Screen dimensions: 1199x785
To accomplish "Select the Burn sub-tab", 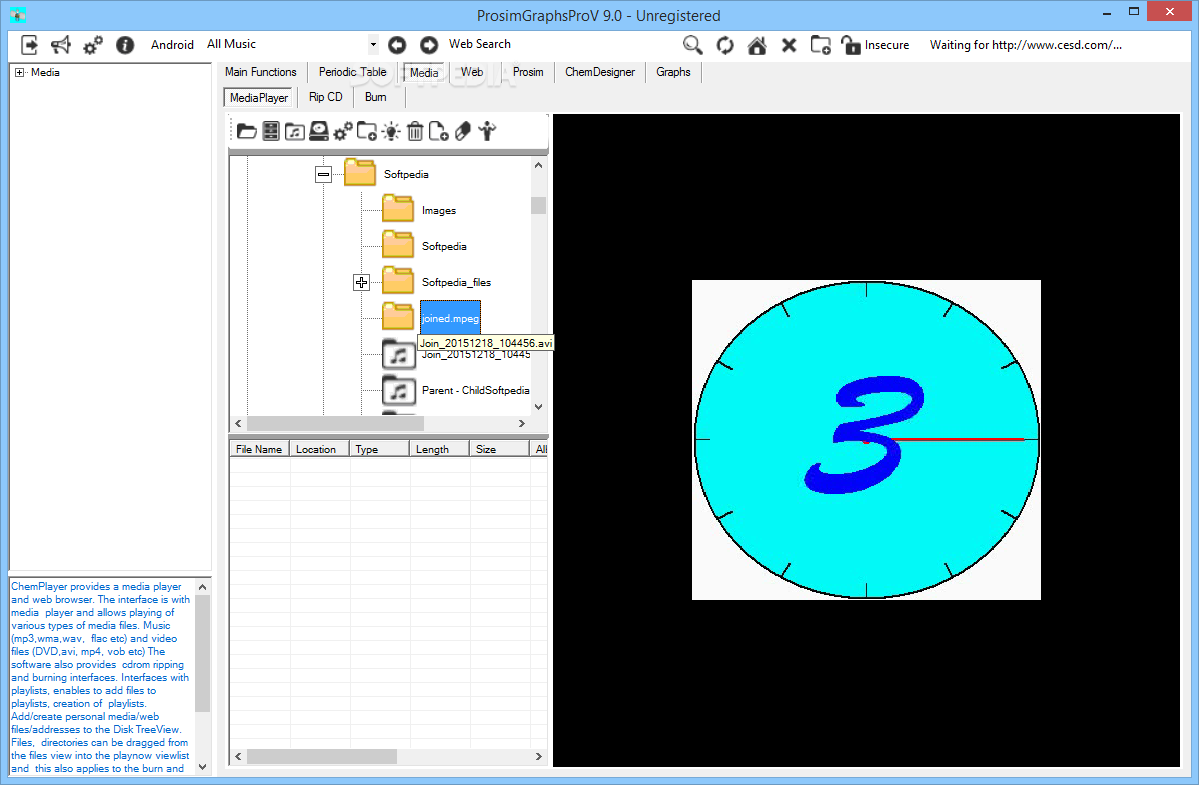I will [375, 97].
